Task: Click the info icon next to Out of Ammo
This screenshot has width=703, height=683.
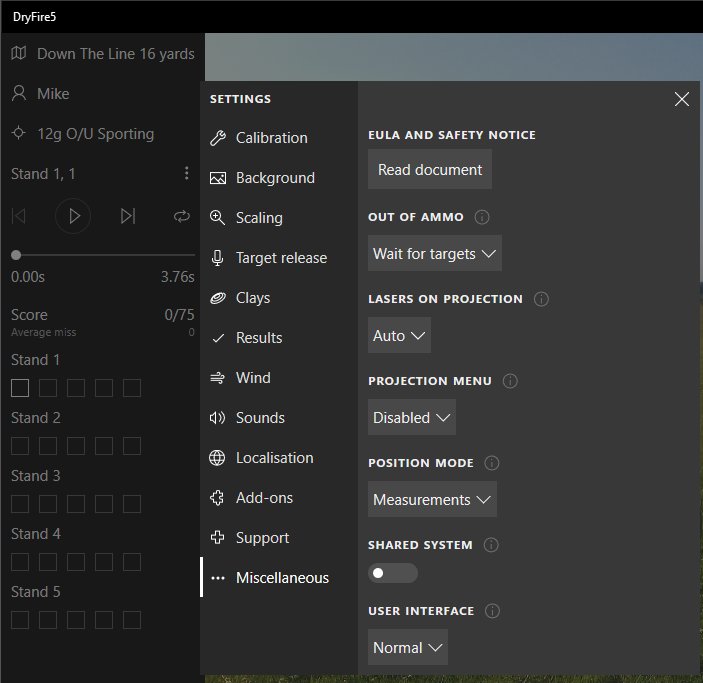Action: coord(482,217)
